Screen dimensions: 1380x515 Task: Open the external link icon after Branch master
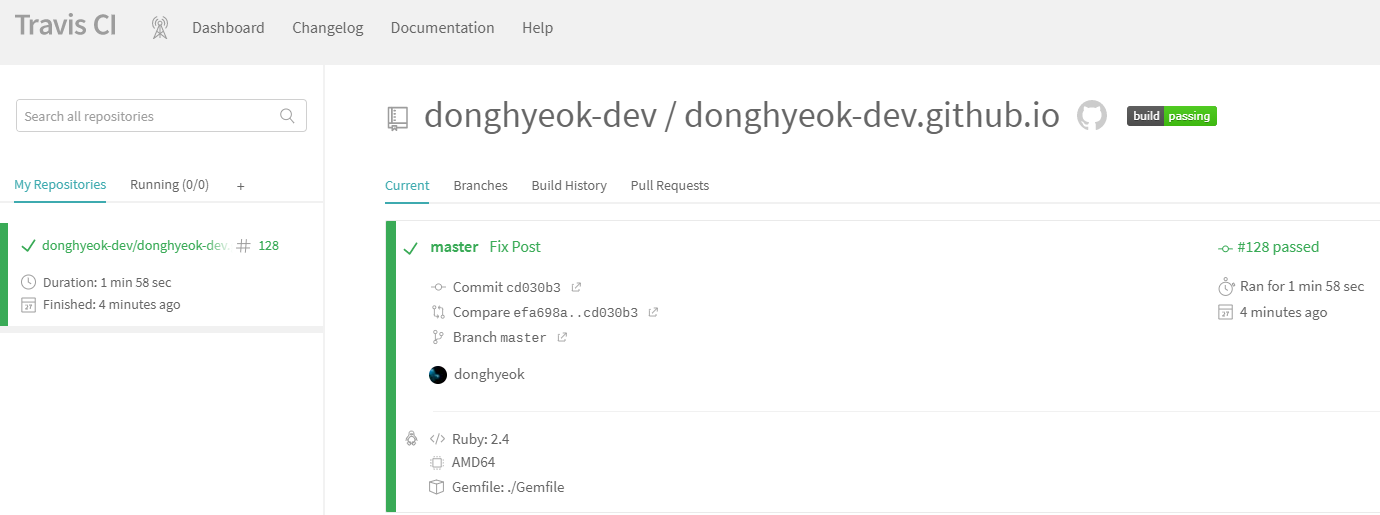click(x=562, y=337)
